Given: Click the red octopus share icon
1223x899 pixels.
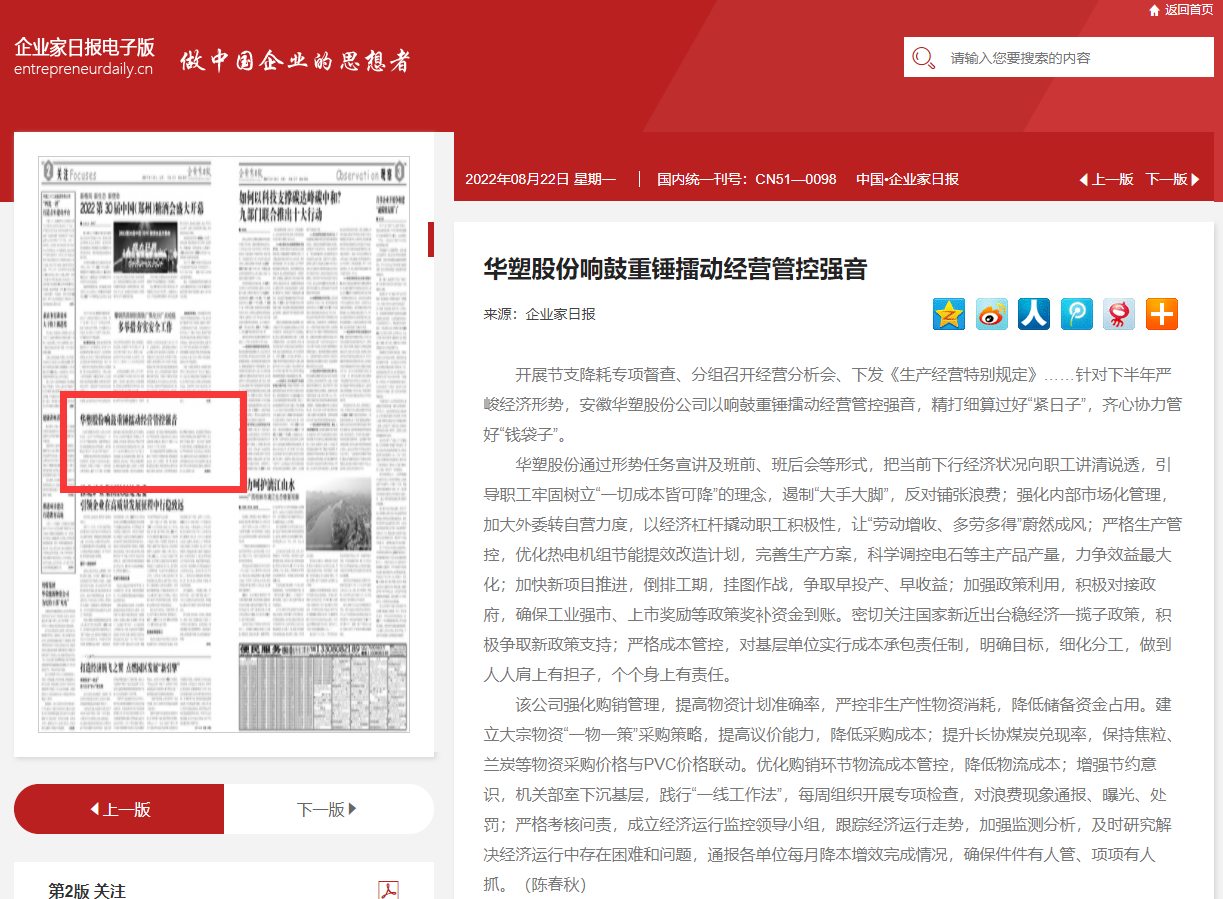Looking at the screenshot, I should pos(1118,314).
